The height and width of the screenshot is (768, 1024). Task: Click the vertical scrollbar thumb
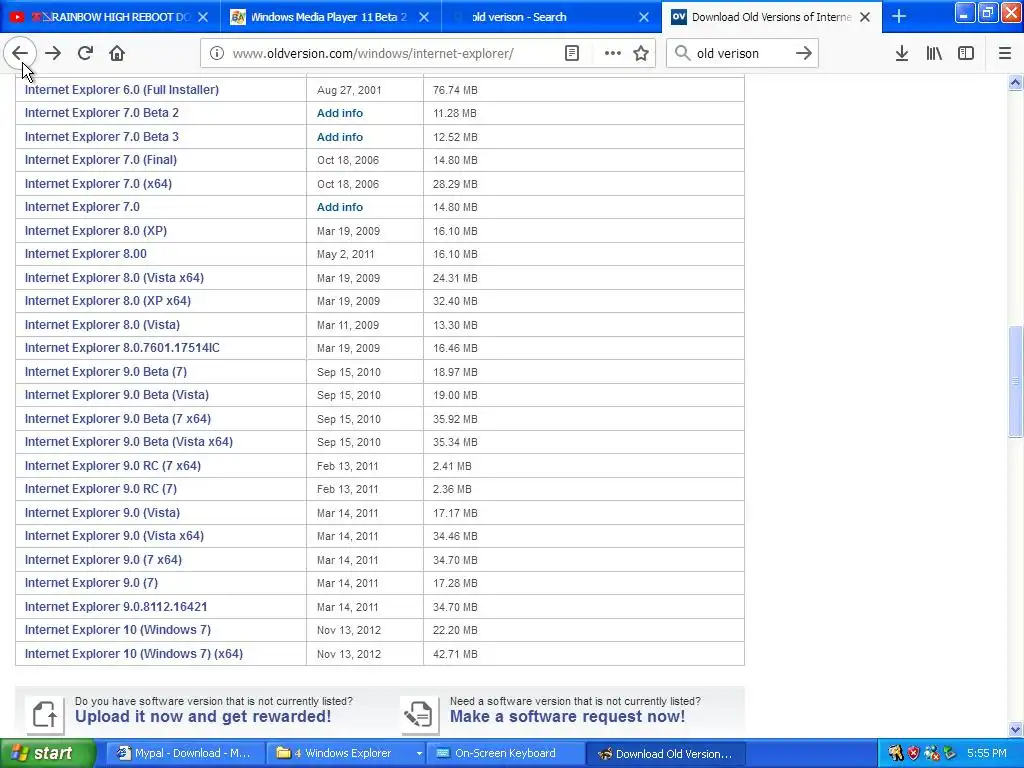[x=1016, y=381]
